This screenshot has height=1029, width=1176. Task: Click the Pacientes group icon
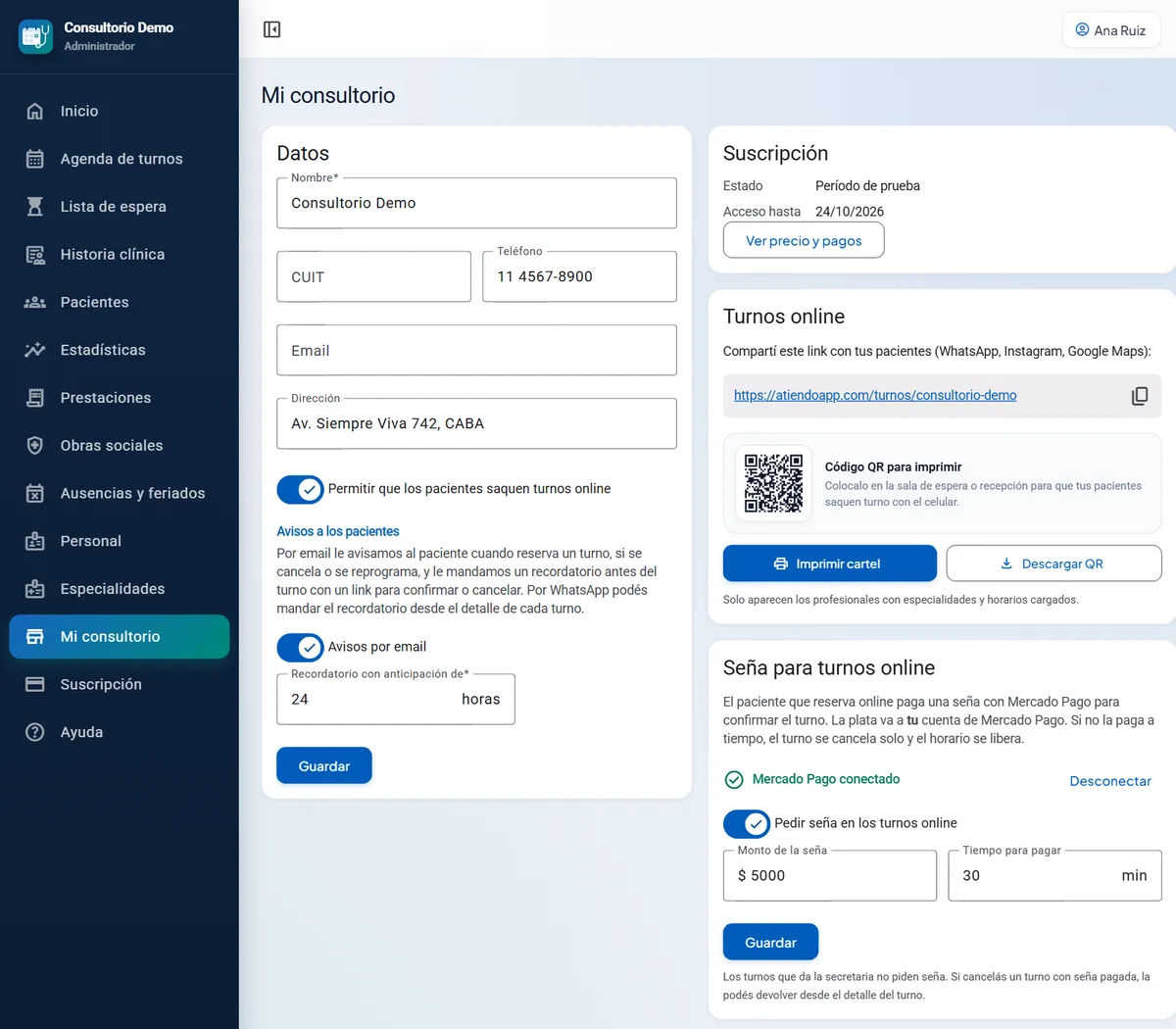(x=35, y=302)
